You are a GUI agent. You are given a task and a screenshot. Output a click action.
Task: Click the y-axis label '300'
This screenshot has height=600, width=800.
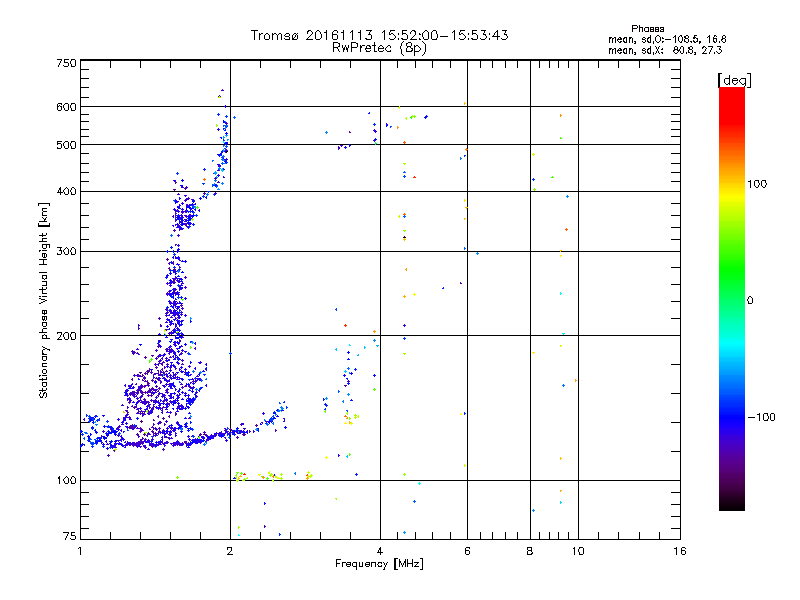coord(66,252)
